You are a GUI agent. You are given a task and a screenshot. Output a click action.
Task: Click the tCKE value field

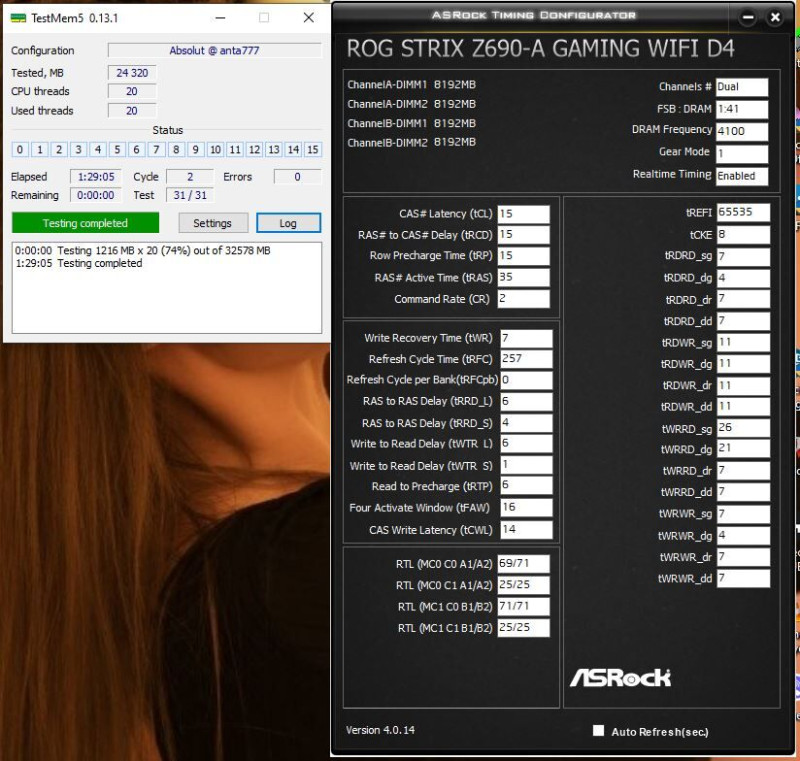[743, 235]
